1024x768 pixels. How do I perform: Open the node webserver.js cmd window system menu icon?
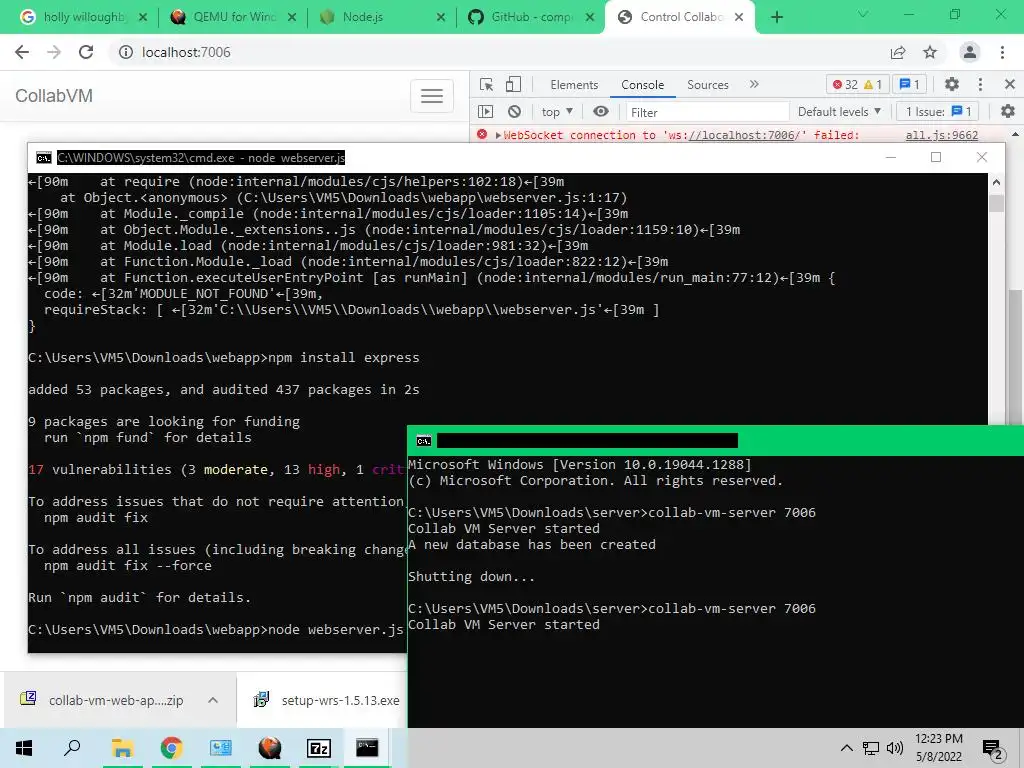click(44, 157)
